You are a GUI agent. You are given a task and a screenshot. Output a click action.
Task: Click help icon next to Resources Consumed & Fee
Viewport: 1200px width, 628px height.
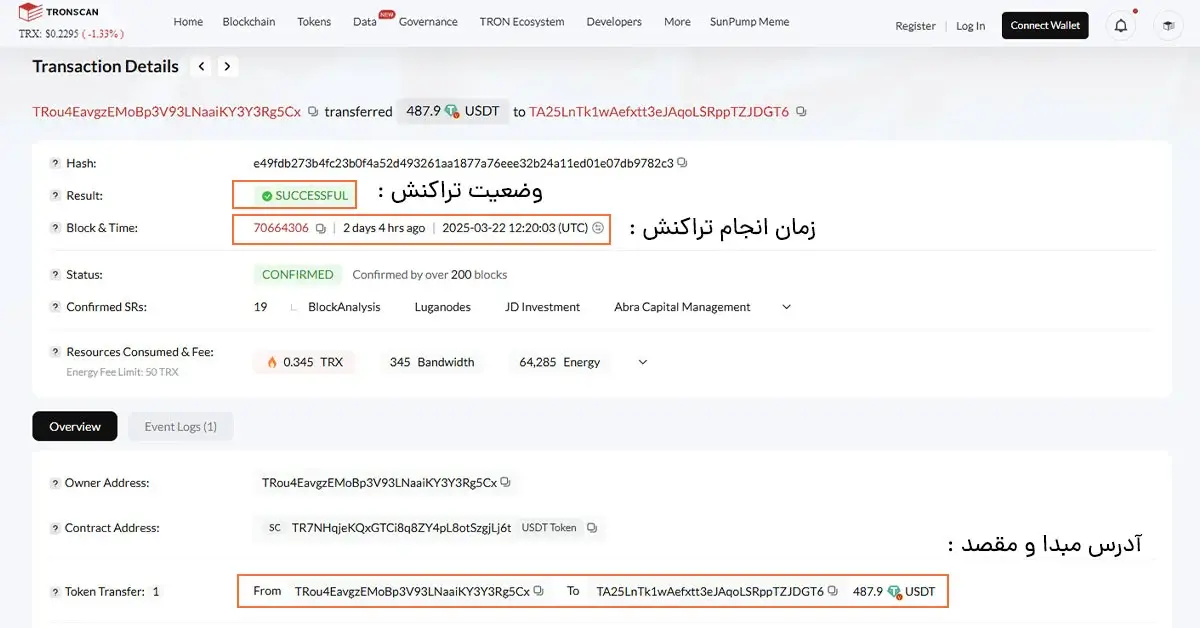[x=55, y=352]
